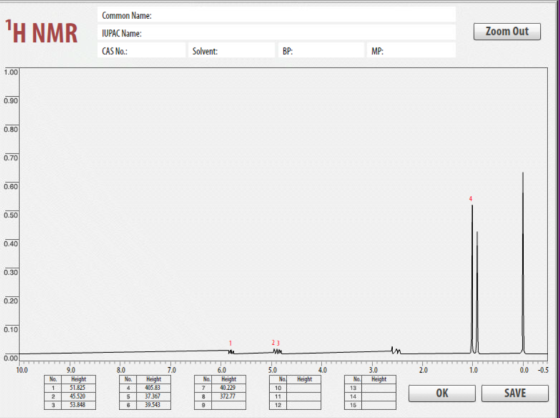
Task: Click the empty height cell for peak 10
Action: [x=304, y=388]
